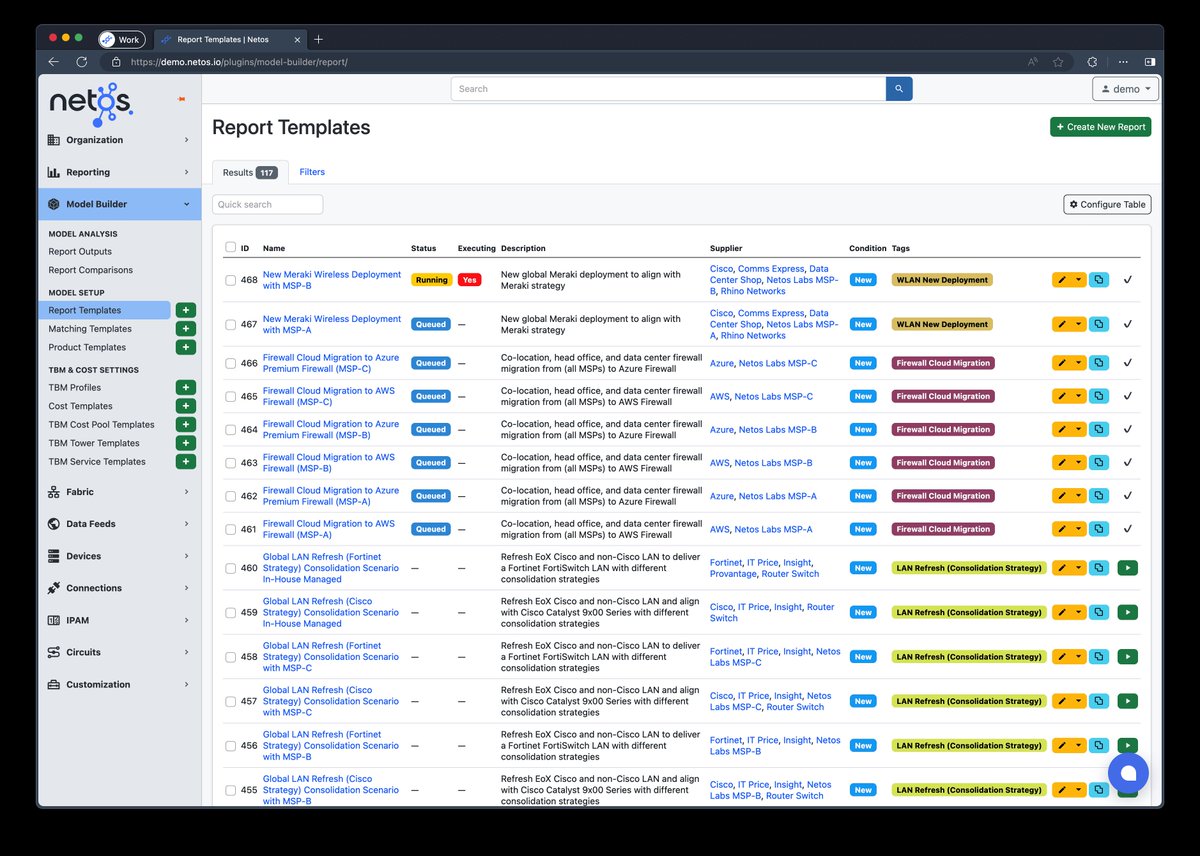
Task: Expand the Devices sidebar section
Action: pyautogui.click(x=119, y=556)
